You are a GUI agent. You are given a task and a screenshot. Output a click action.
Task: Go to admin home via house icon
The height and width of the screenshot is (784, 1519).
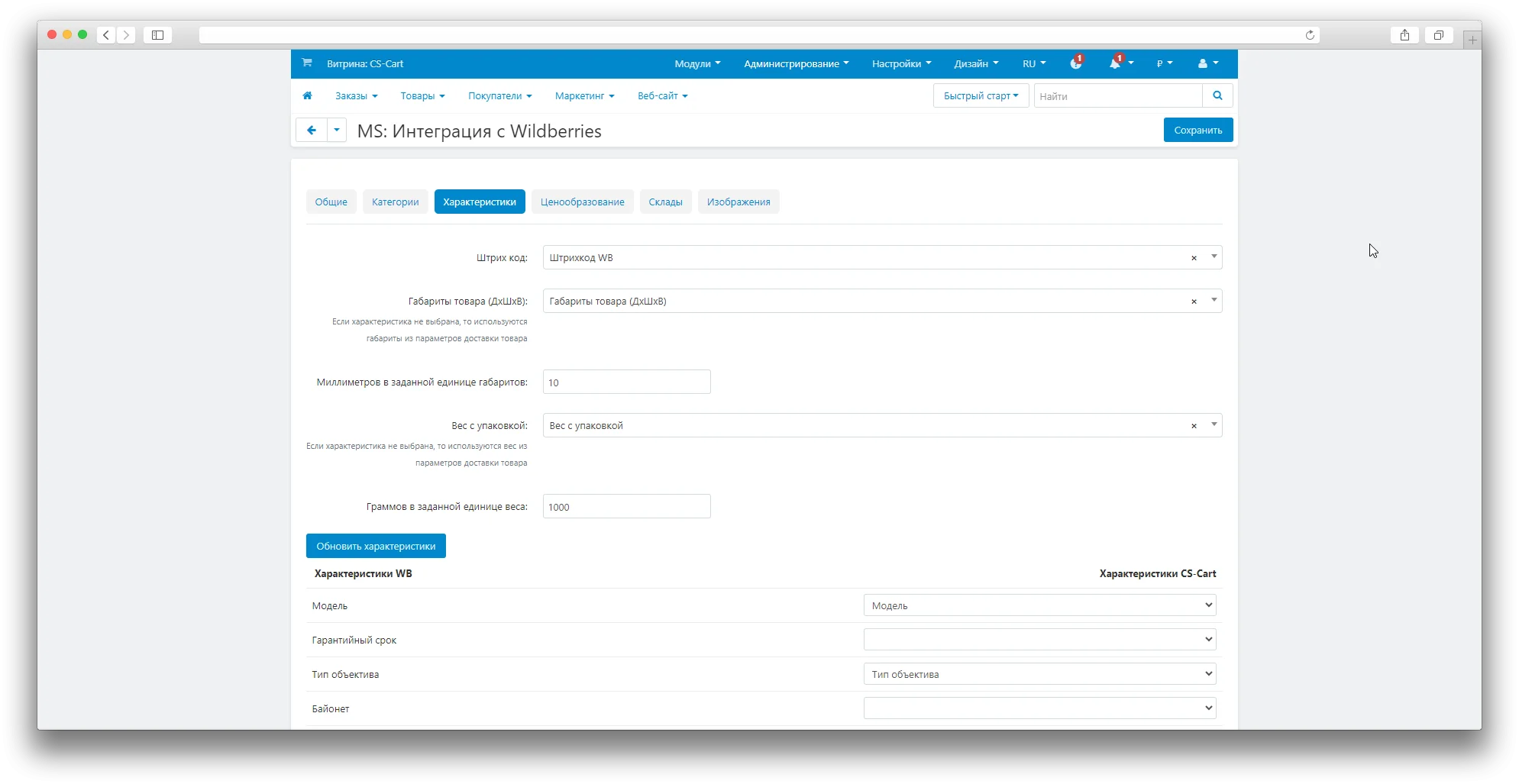click(x=307, y=95)
